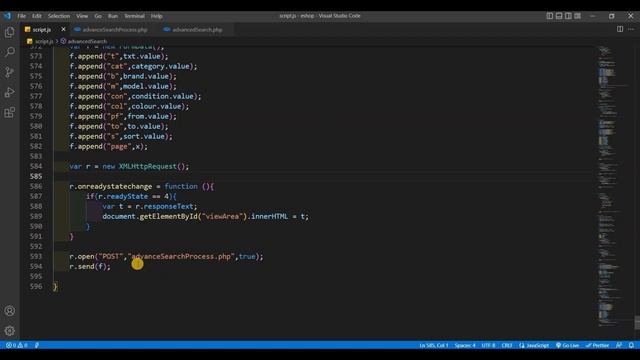Restore down the VS Code window
Image resolution: width=640 pixels, height=360 pixels.
pos(611,16)
